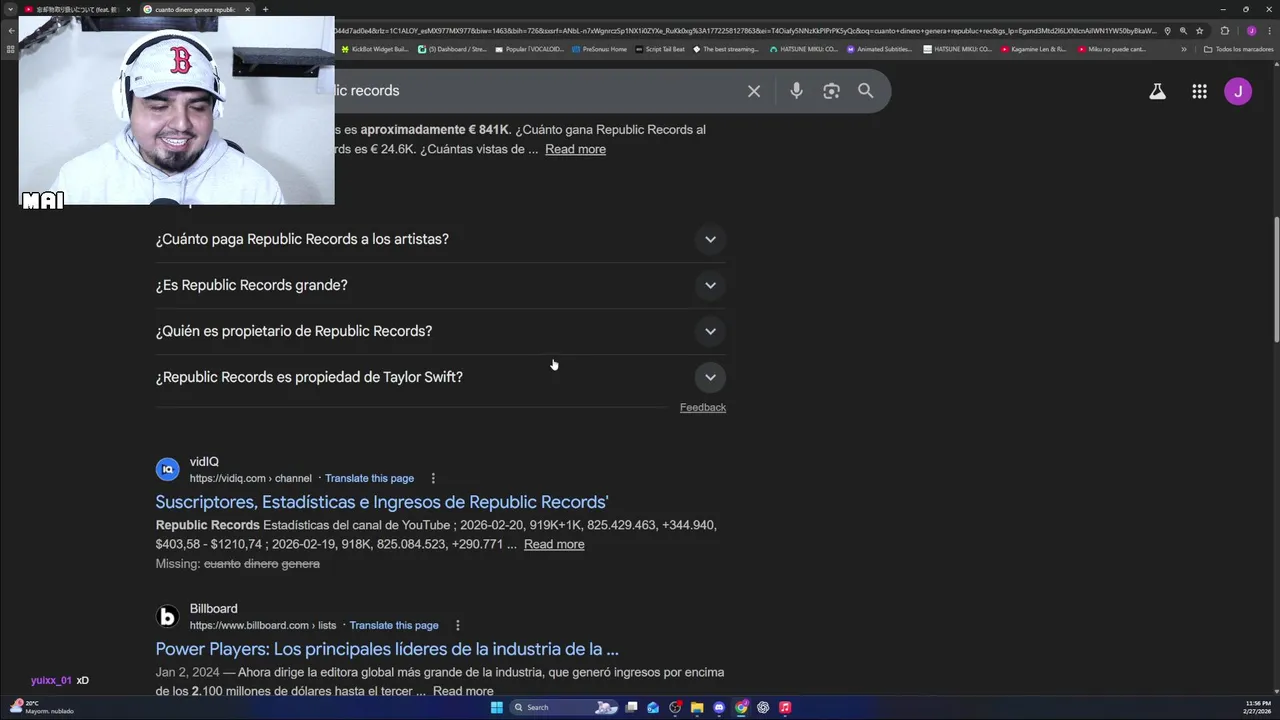The image size is (1280, 720).
Task: Click the 'https://vidiq.com › channel' breadcrumb
Action: (x=251, y=478)
